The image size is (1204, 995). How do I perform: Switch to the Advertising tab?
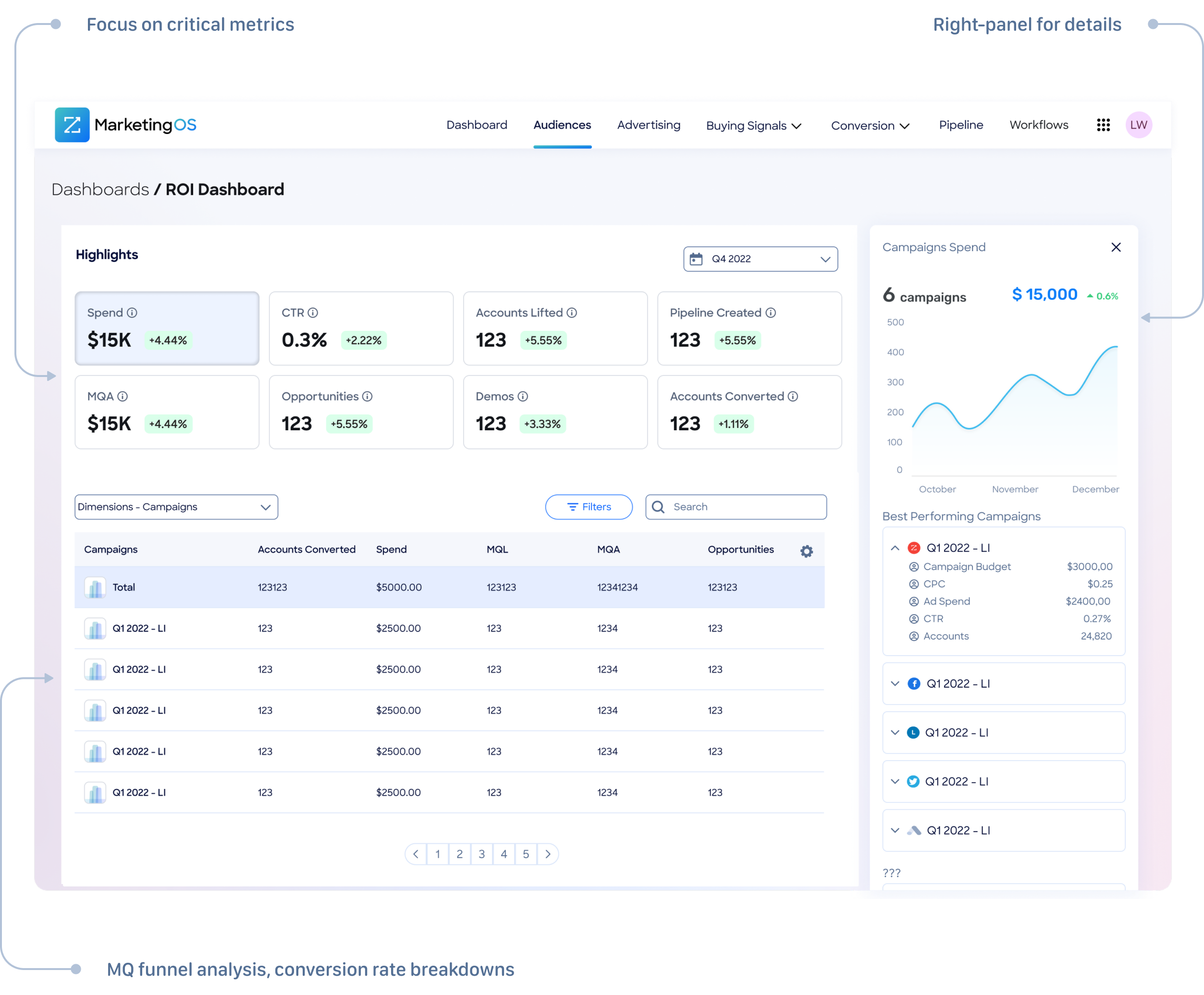[x=649, y=125]
